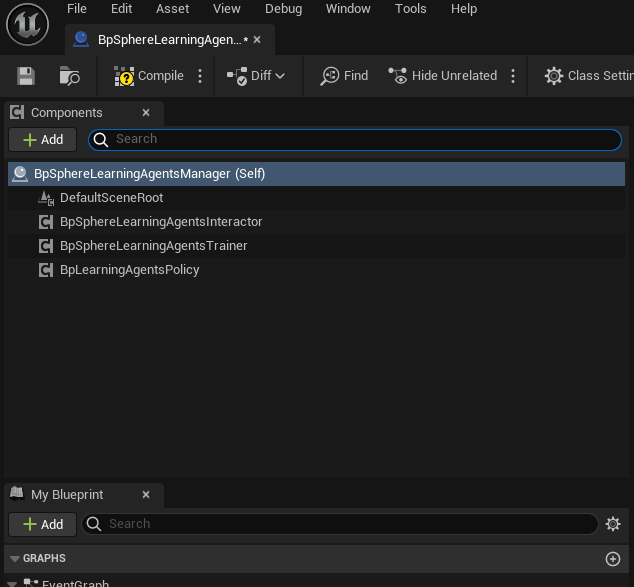Click the My Blueprint book icon

click(x=17, y=494)
